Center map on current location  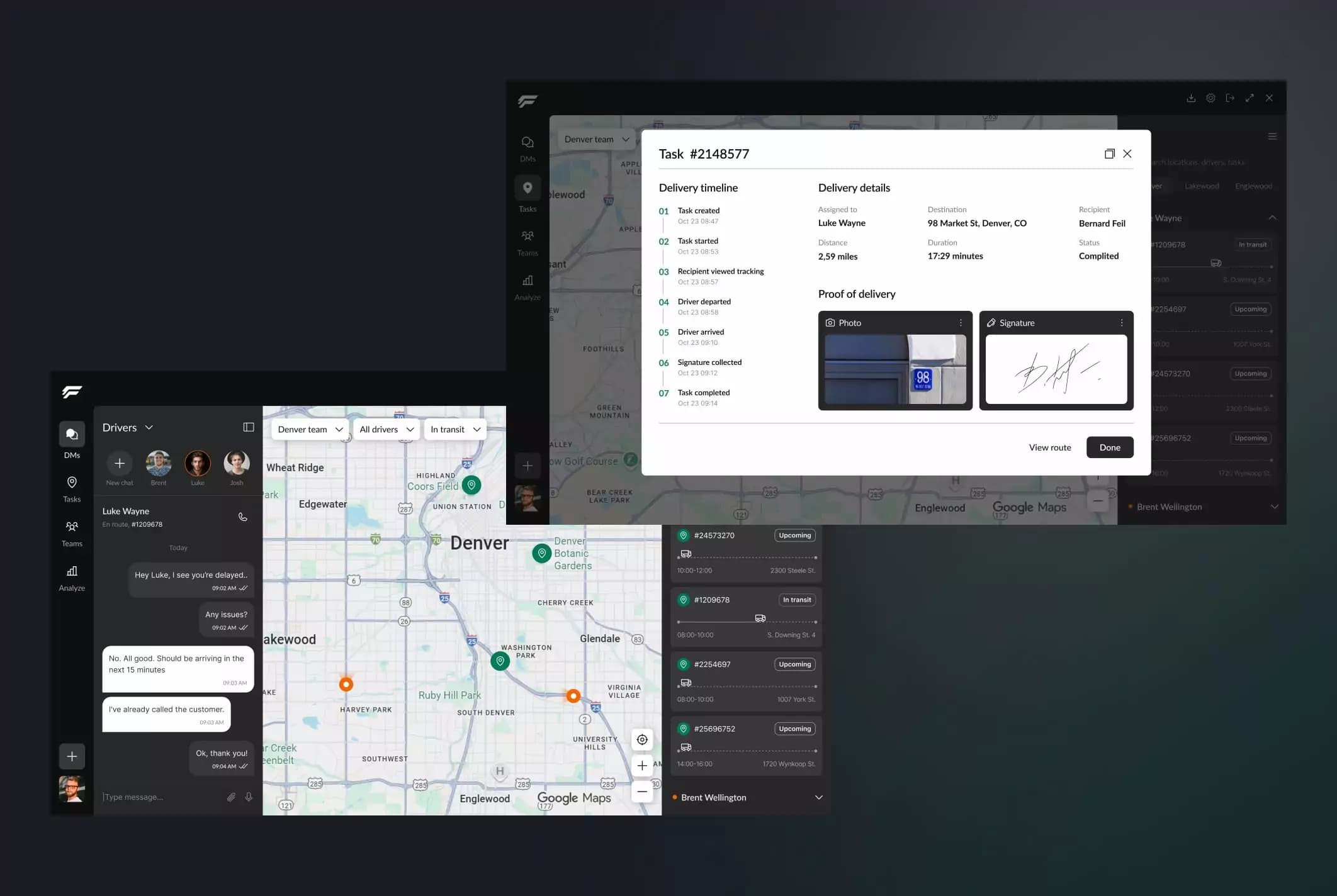coord(642,739)
